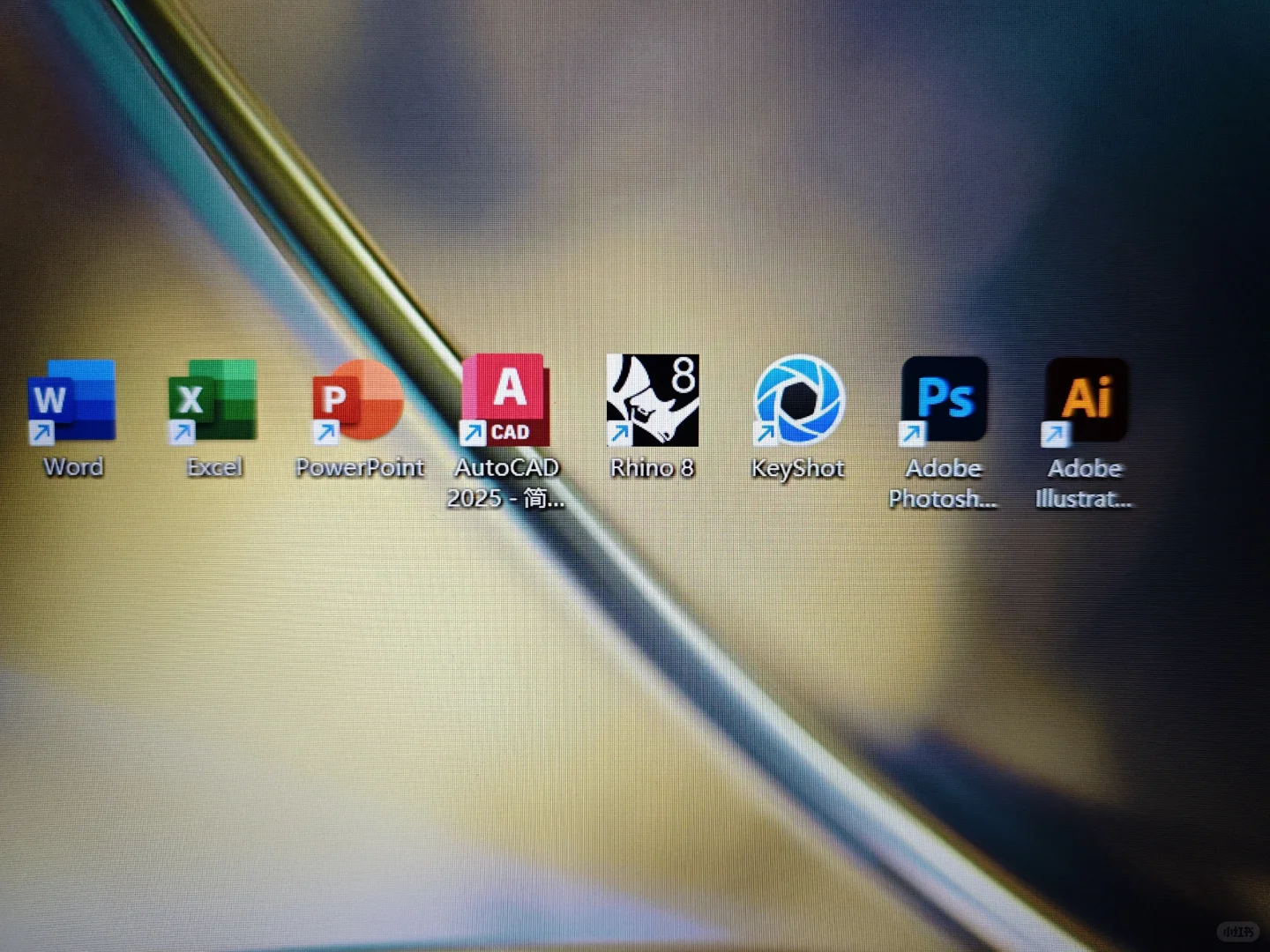Click the "Word" icon label

click(x=73, y=467)
